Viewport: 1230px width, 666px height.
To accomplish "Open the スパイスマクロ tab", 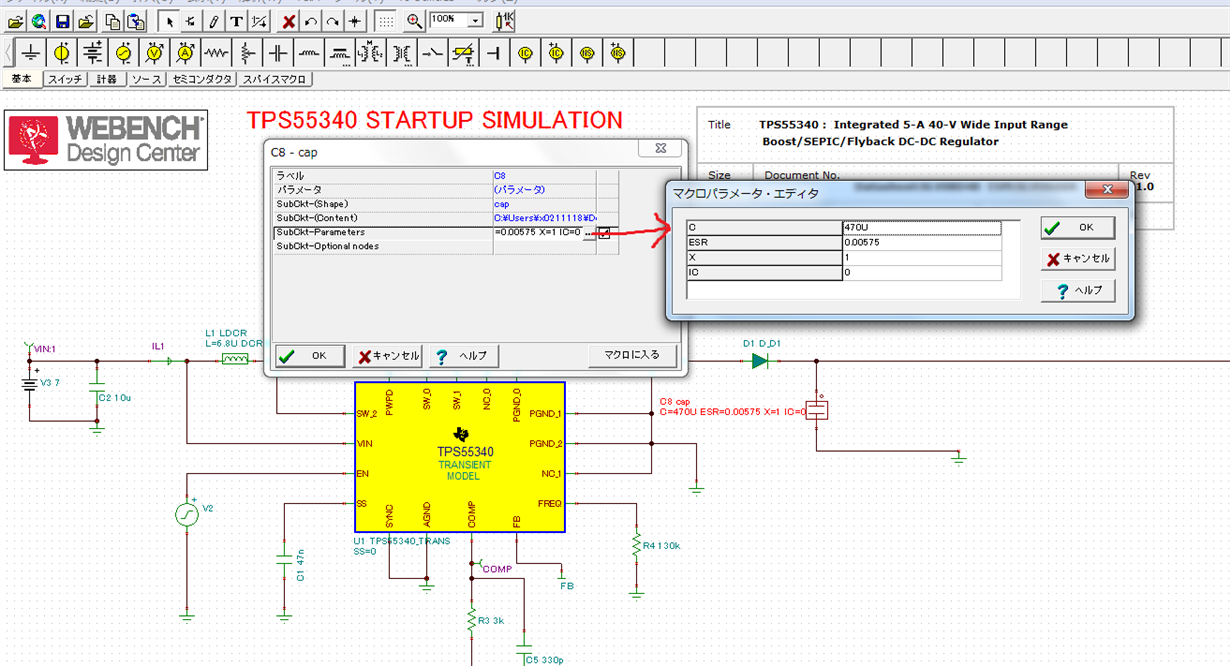I will (275, 79).
